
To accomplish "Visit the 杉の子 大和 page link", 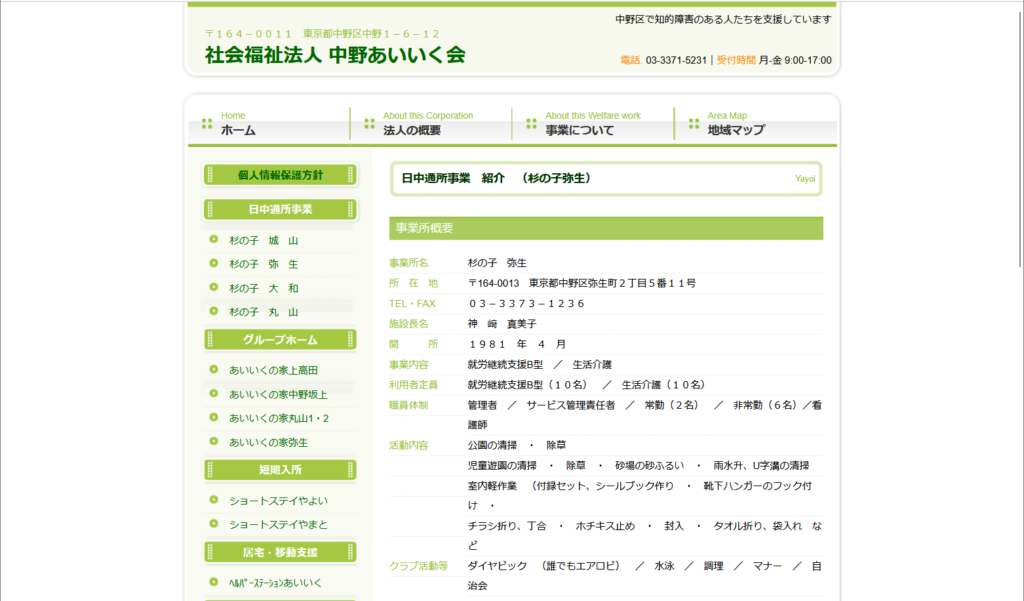I will click(x=264, y=288).
